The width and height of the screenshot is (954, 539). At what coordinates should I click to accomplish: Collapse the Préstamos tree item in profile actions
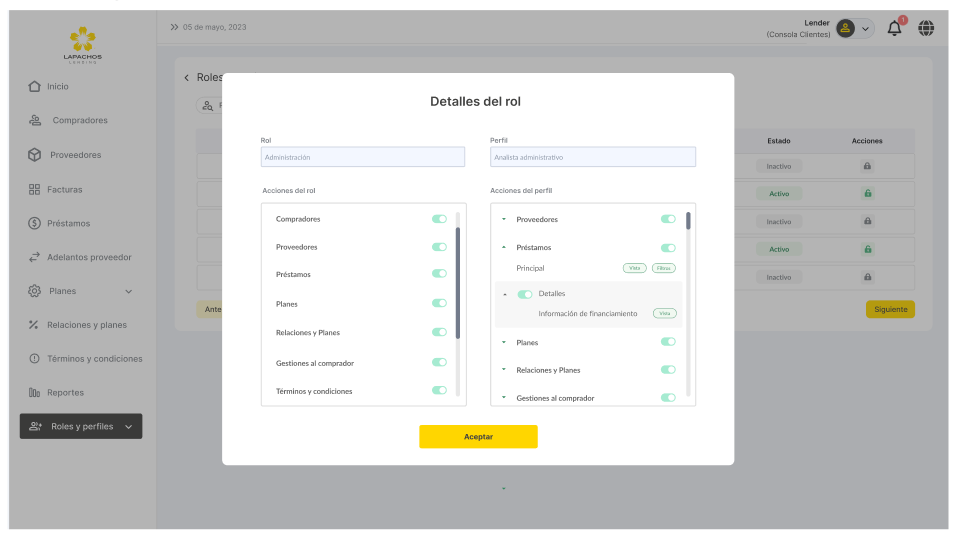(x=503, y=247)
